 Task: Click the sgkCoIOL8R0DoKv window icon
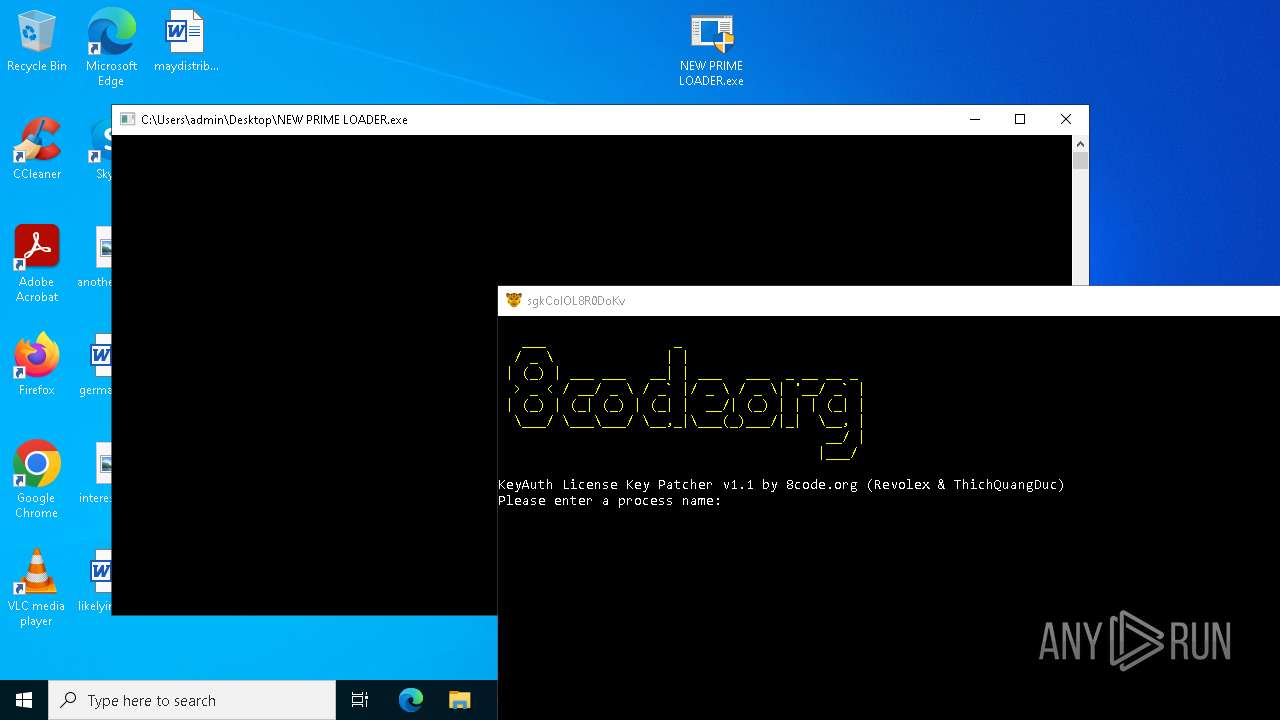coord(514,300)
